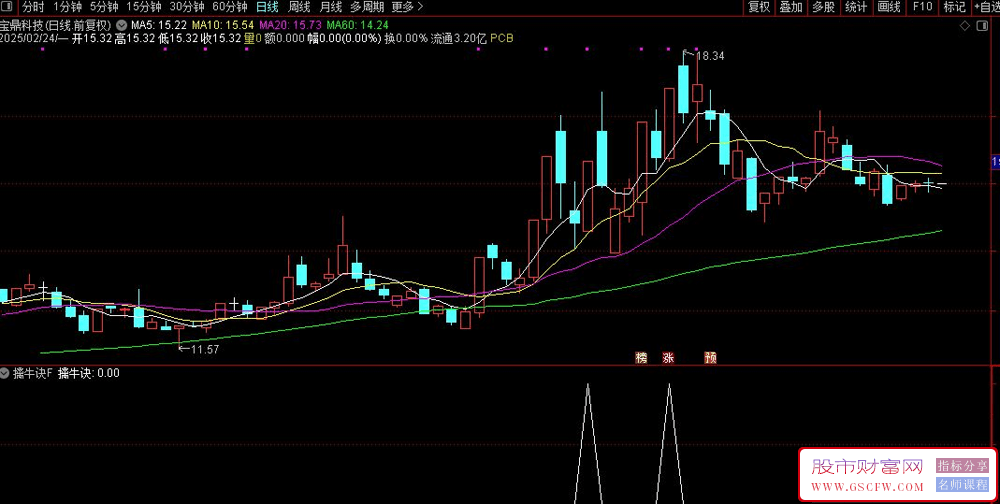Add stock to 自选 watchlist
The height and width of the screenshot is (504, 1000).
pyautogui.click(x=987, y=7)
